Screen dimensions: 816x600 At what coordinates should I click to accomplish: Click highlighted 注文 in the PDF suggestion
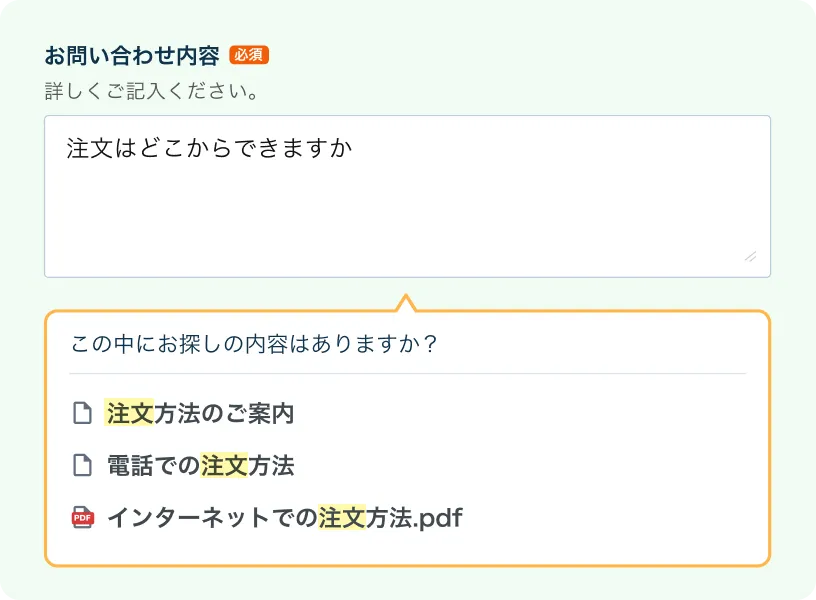click(341, 517)
